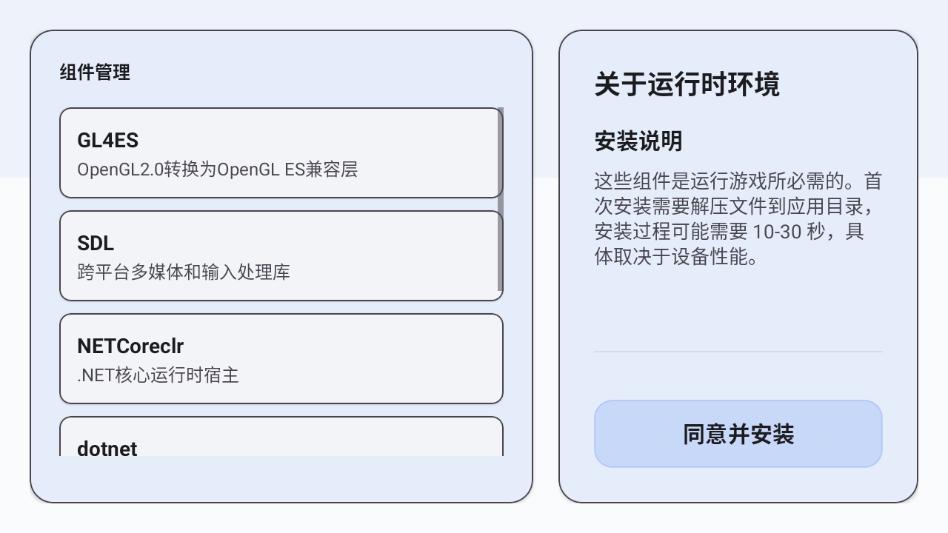
Task: Click the installation description paragraph
Action: [x=738, y=220]
